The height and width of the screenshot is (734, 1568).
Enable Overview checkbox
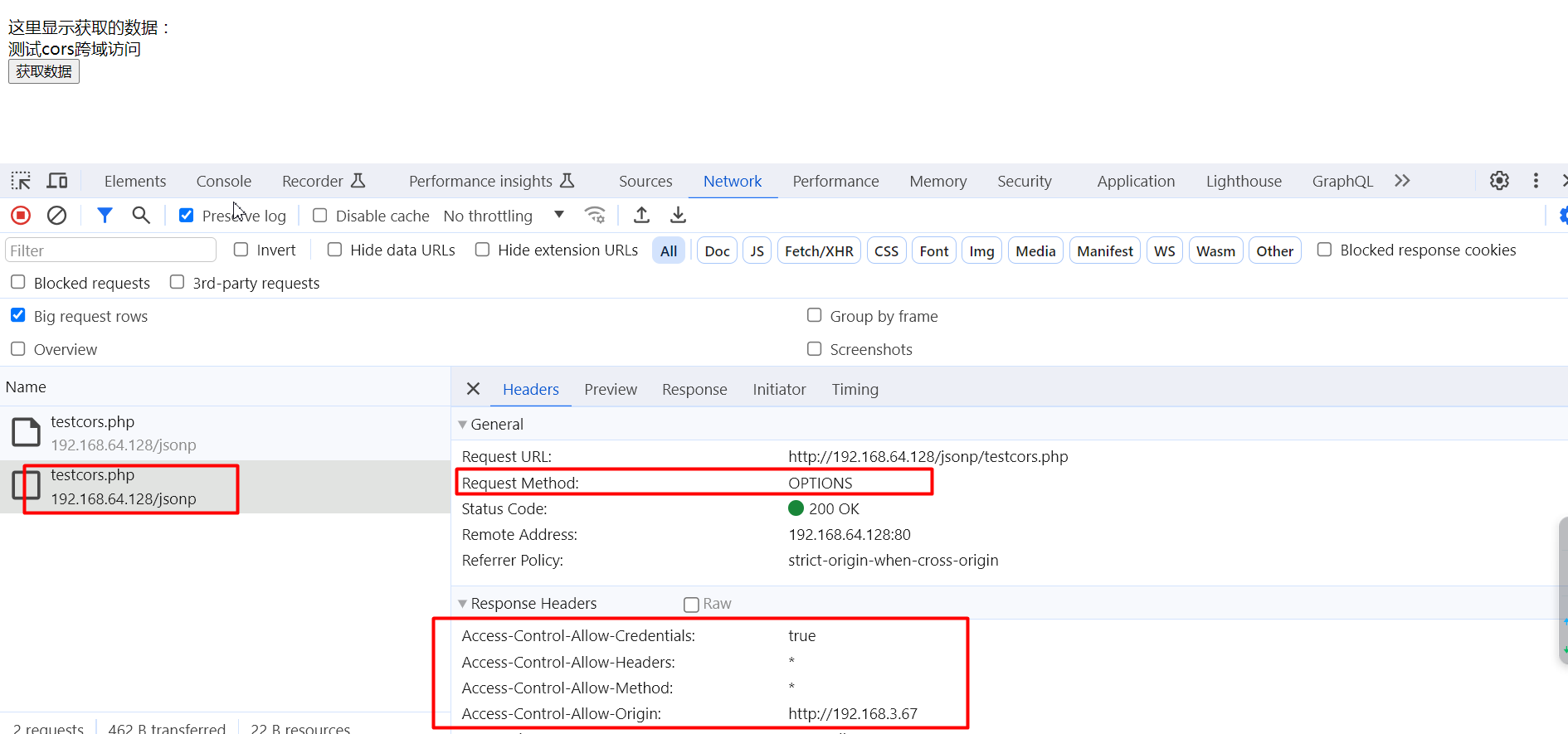point(18,349)
